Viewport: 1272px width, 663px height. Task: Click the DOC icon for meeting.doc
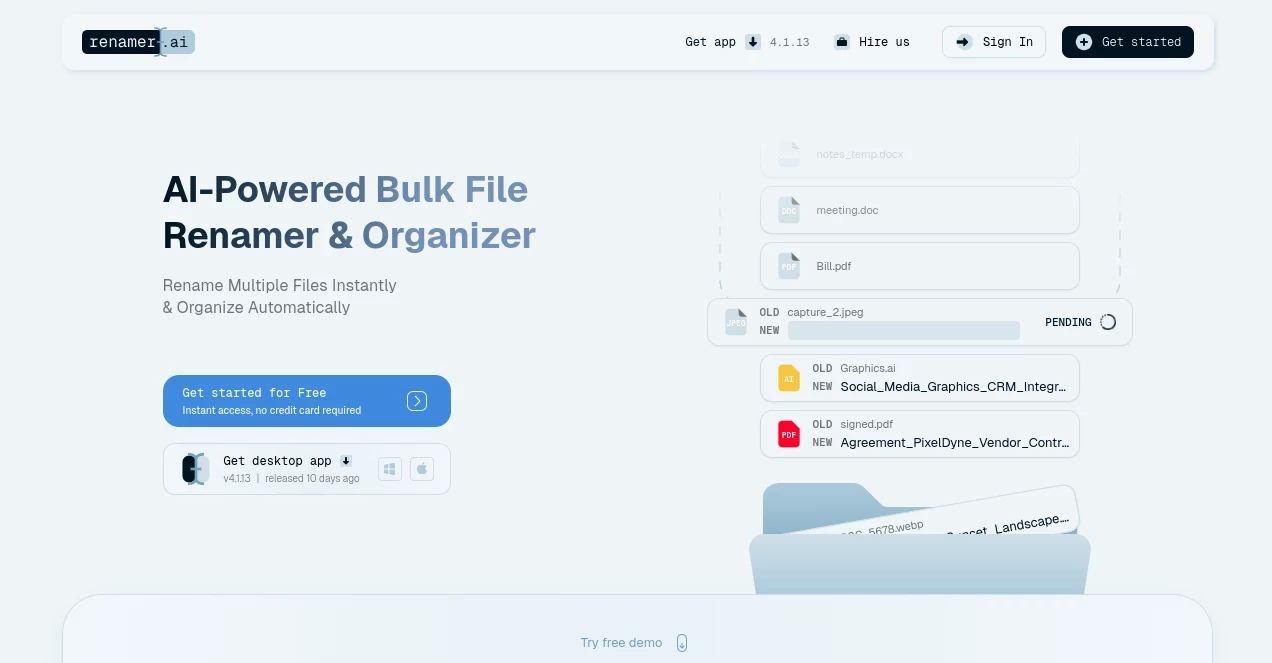(789, 210)
